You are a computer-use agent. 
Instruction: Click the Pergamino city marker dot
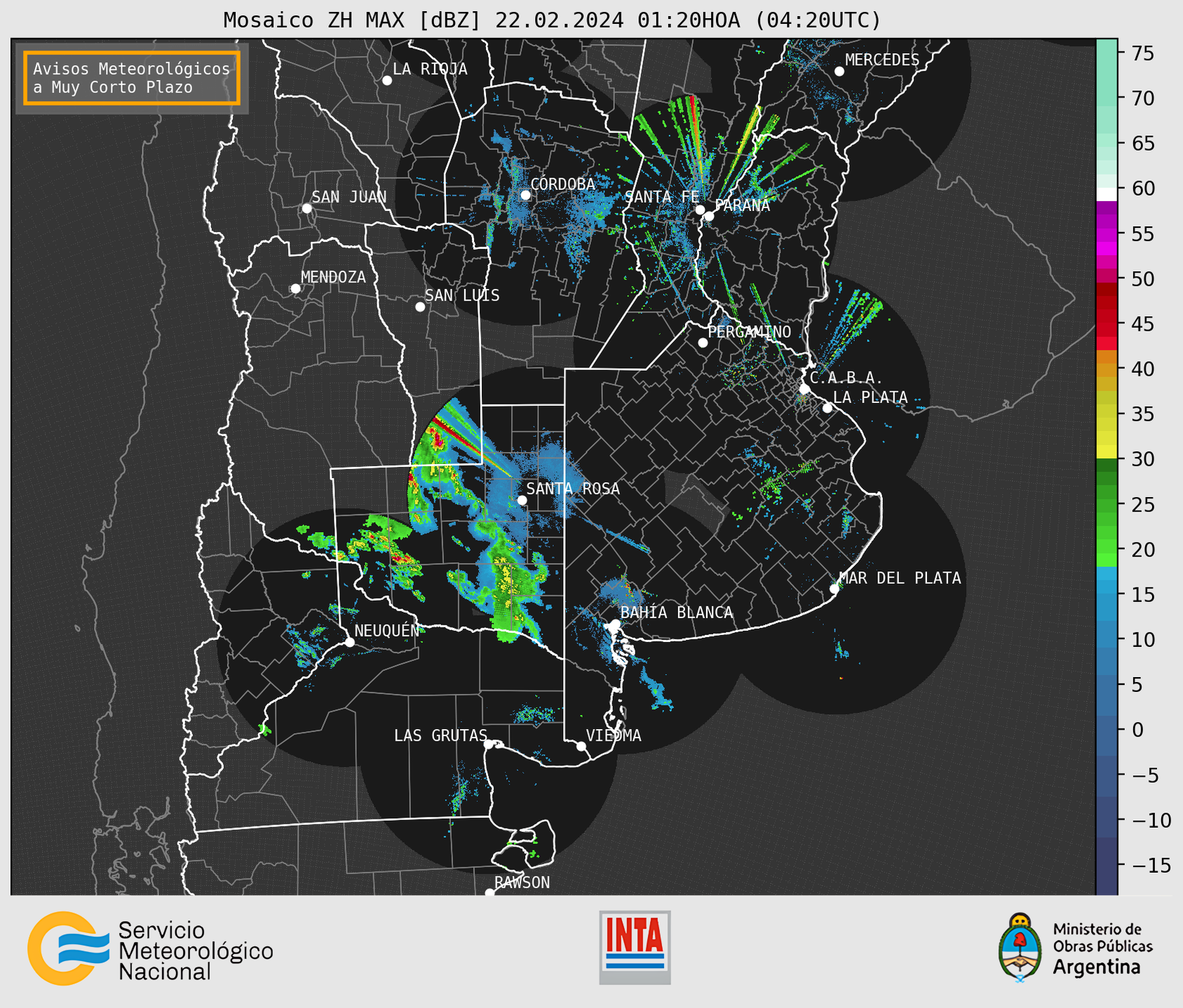click(703, 343)
